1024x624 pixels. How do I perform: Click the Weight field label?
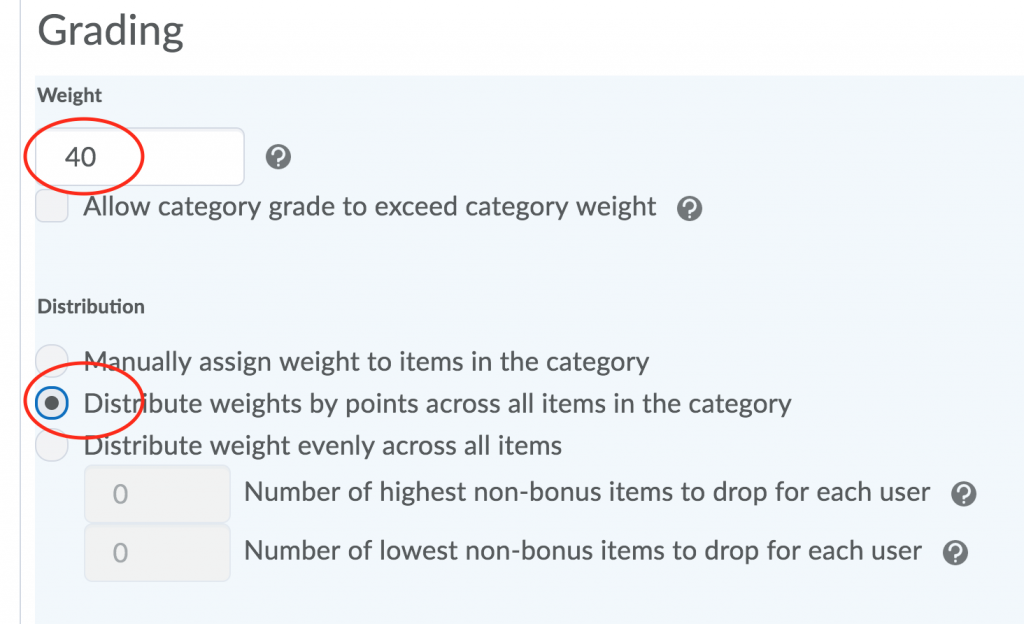69,95
